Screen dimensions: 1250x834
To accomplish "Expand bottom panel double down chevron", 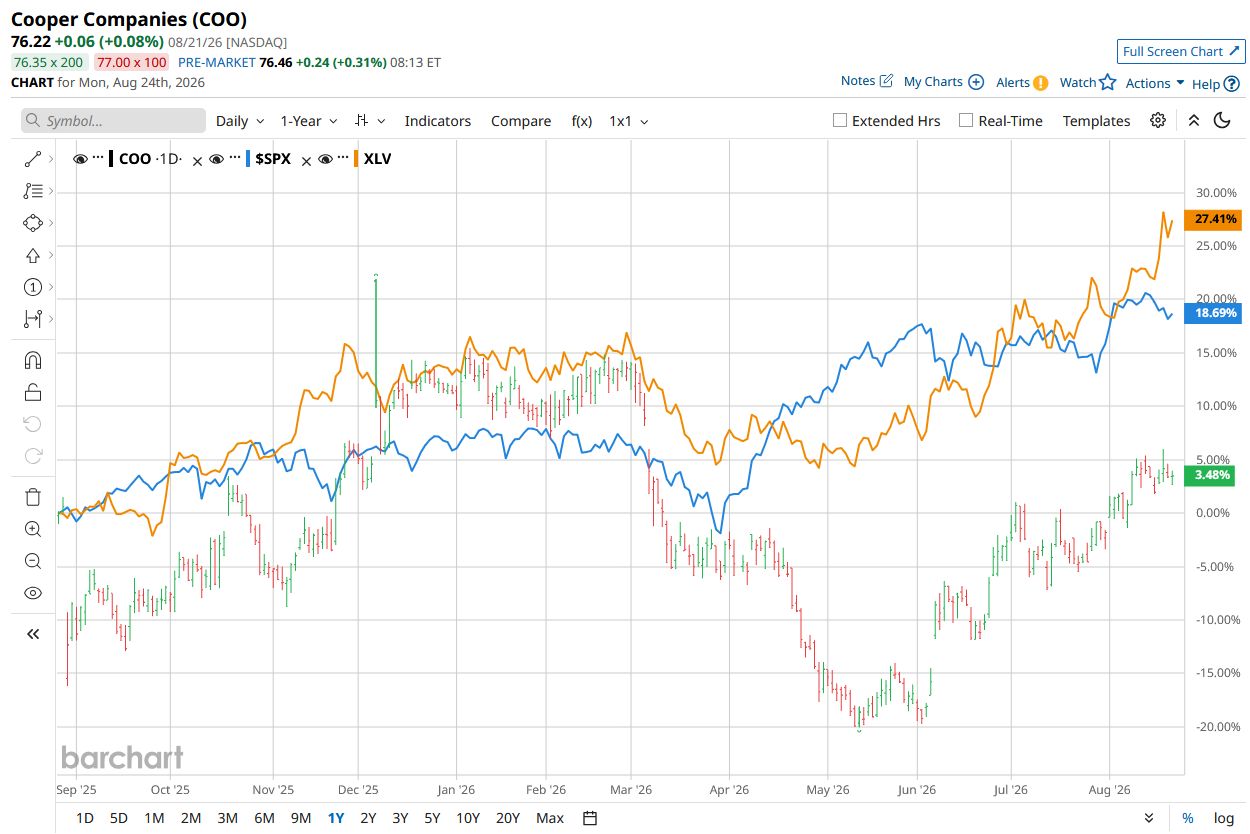I will pos(1149,818).
